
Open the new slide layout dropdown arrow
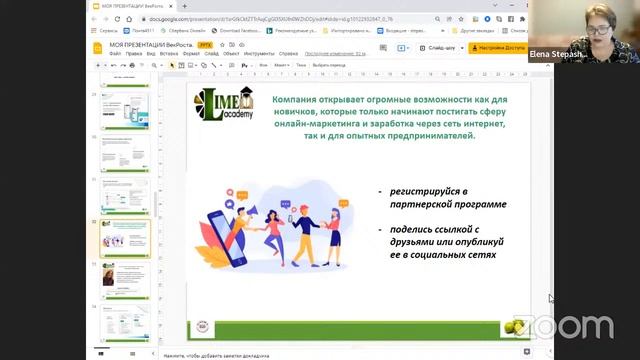pyautogui.click(x=105, y=65)
